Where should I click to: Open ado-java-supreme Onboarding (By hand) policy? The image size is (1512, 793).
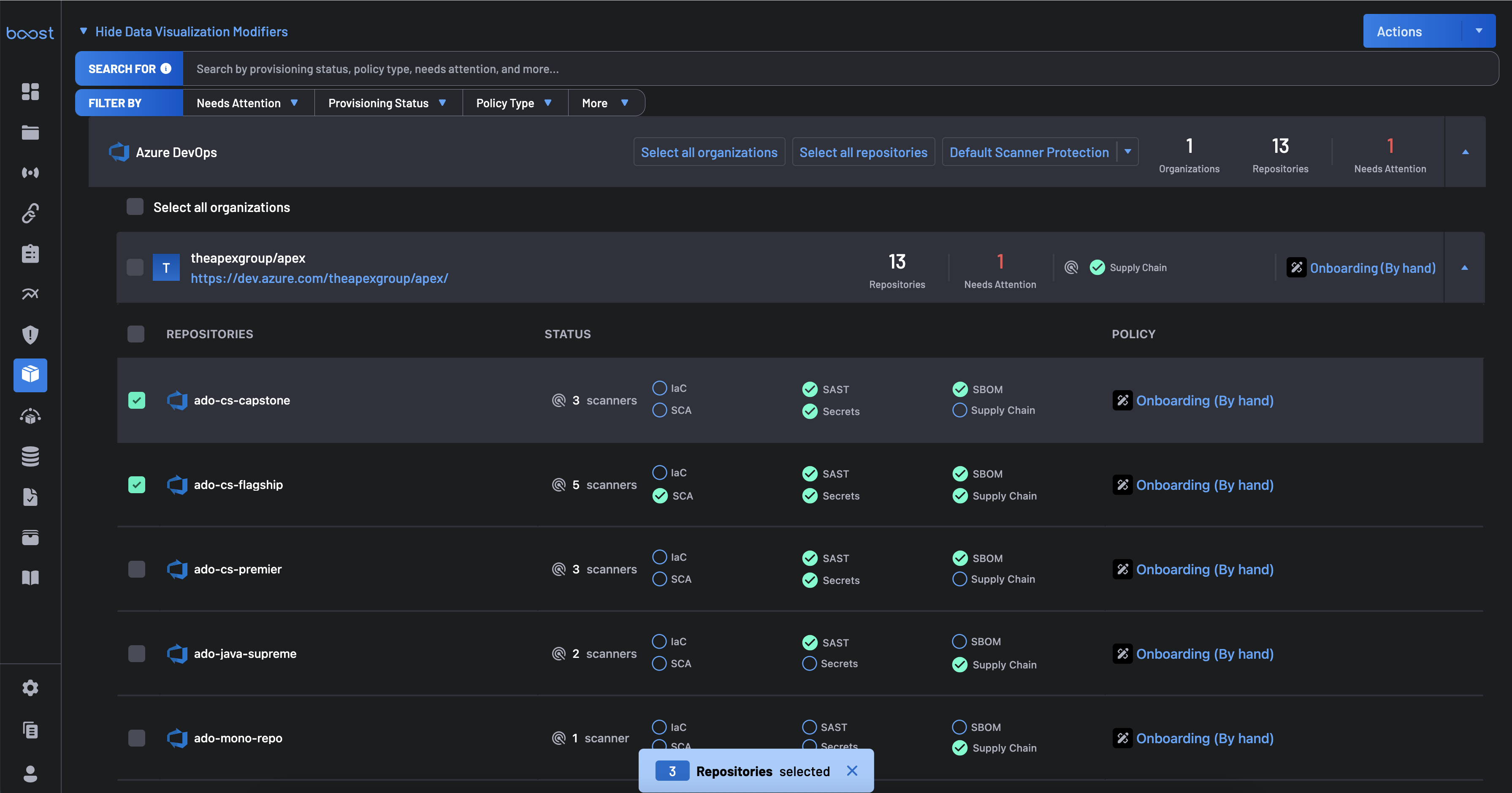click(x=1204, y=653)
